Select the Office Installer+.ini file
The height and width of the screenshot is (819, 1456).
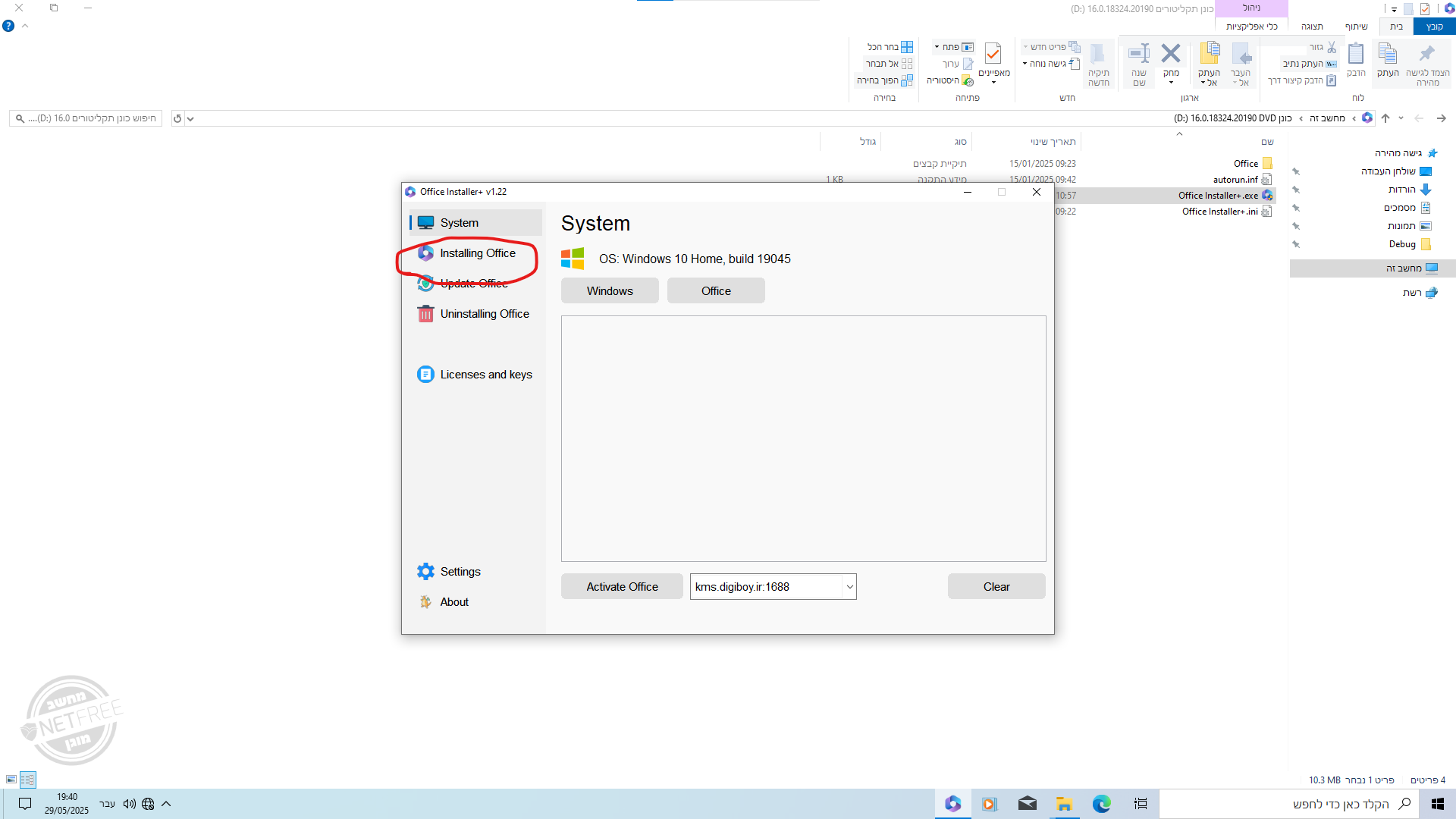[1219, 212]
